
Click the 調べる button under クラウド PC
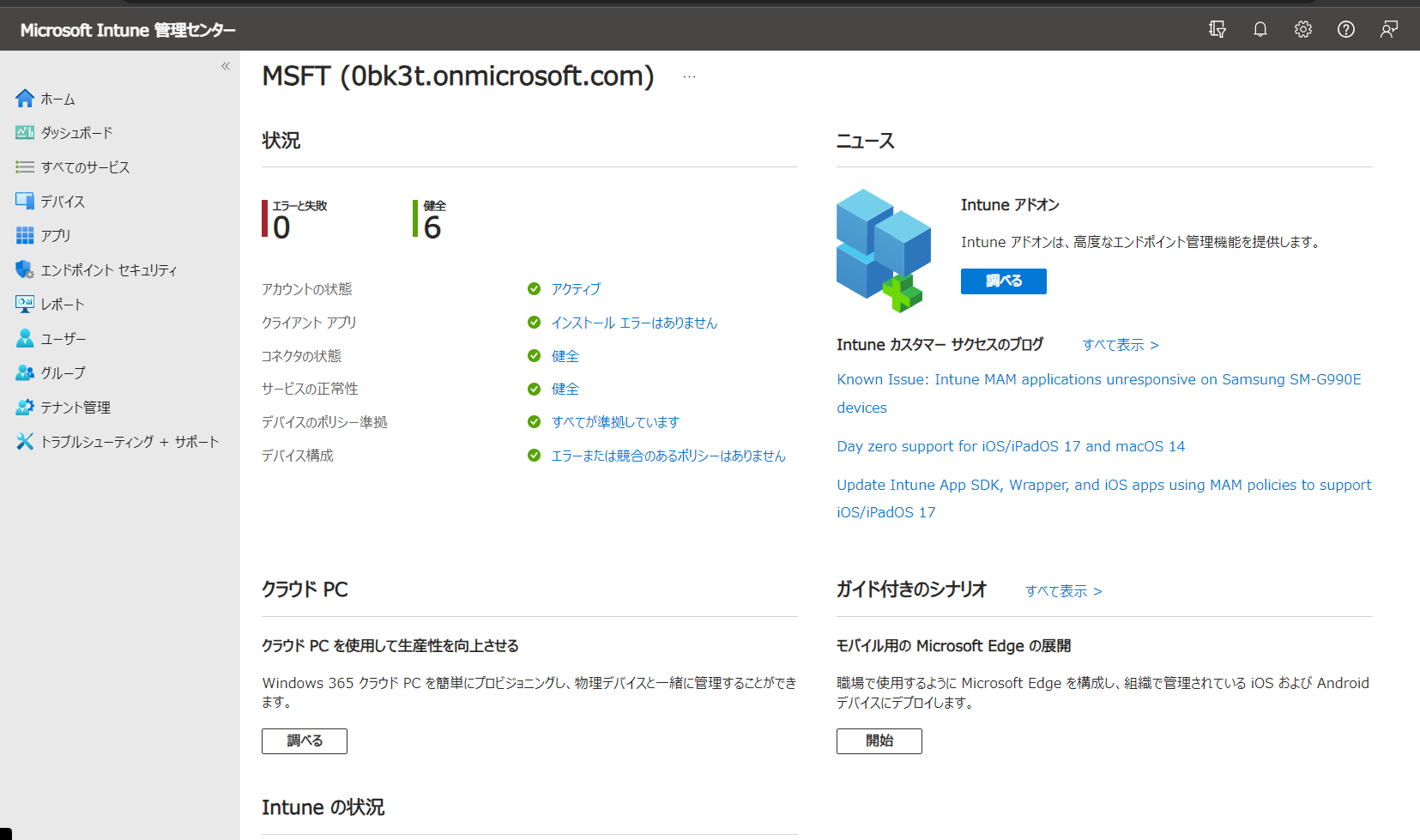pyautogui.click(x=305, y=741)
